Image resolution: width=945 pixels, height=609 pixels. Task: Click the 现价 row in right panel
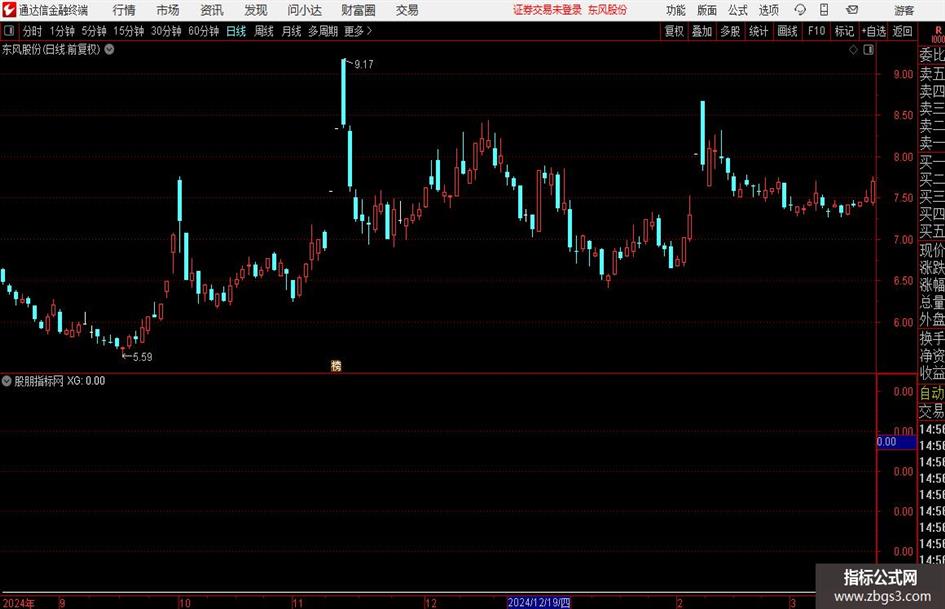tap(932, 250)
